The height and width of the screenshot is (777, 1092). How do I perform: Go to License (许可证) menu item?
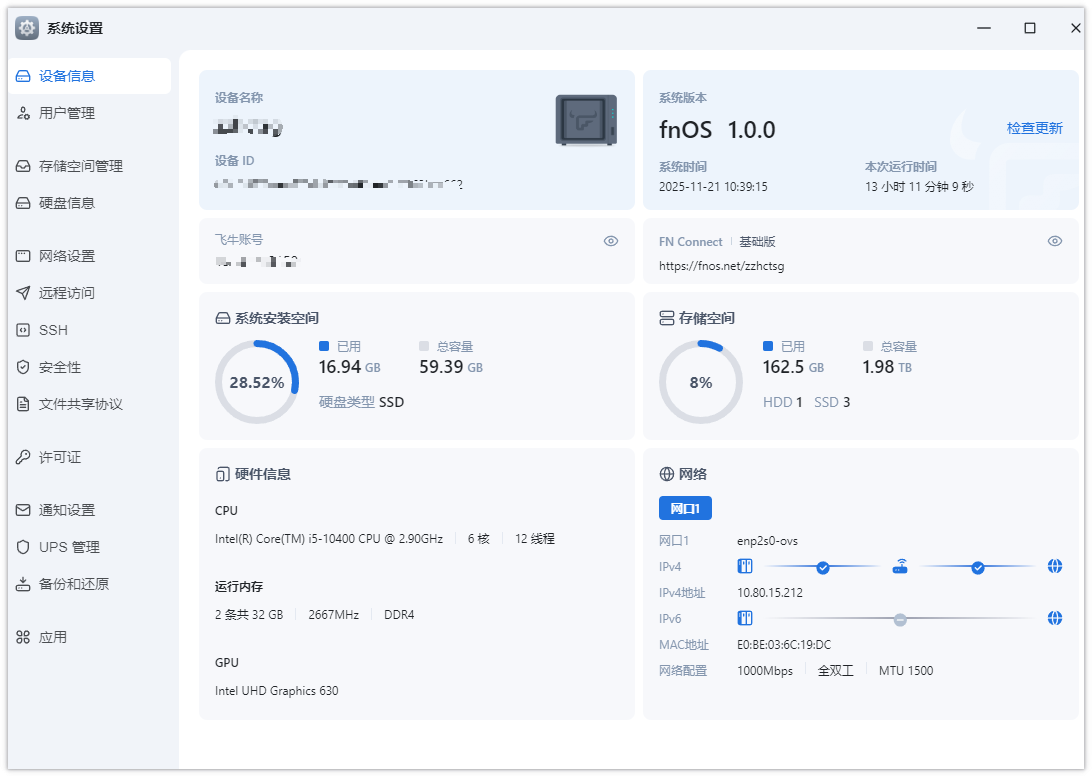click(x=59, y=457)
